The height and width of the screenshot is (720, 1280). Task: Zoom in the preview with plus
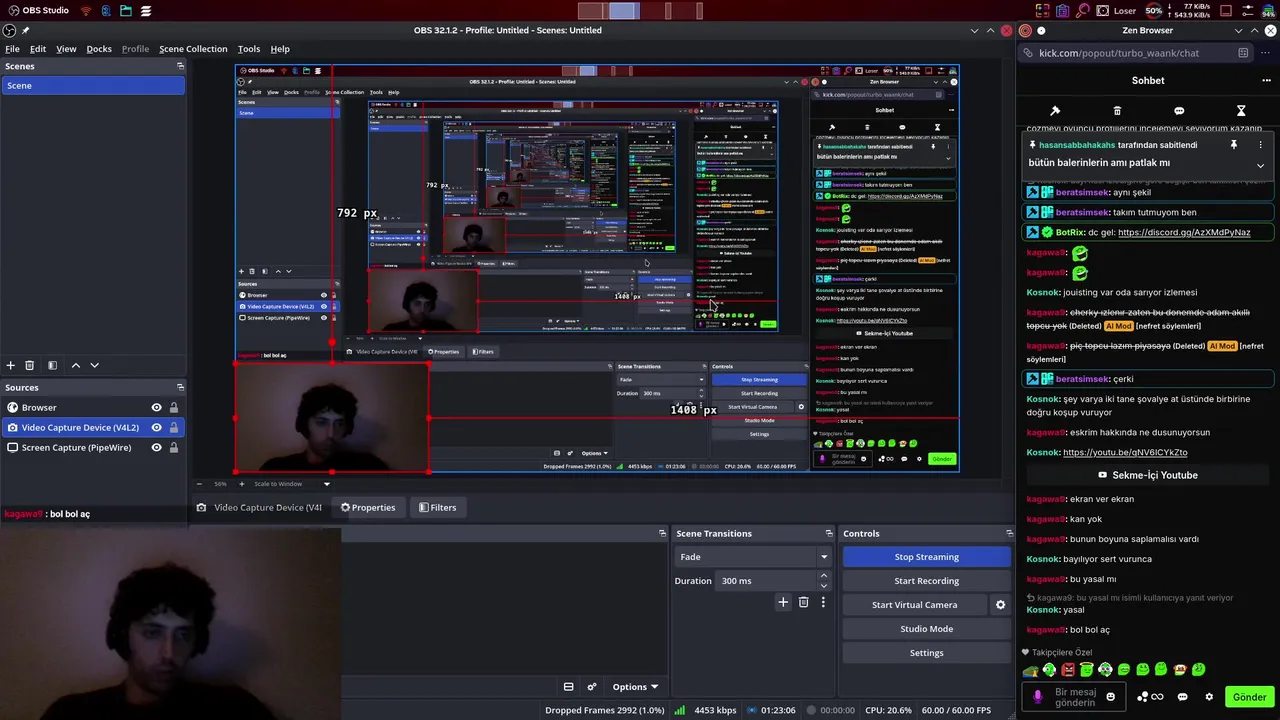(241, 484)
